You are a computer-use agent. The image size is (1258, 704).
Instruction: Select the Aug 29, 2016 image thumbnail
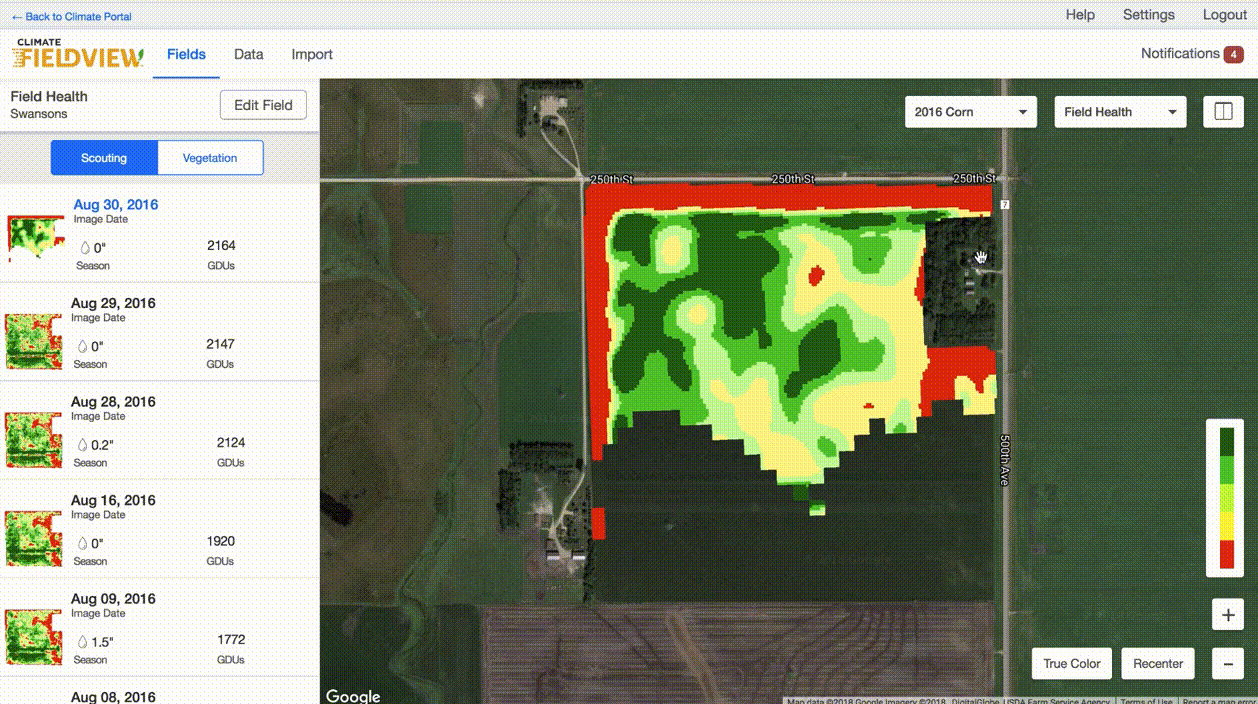[35, 341]
